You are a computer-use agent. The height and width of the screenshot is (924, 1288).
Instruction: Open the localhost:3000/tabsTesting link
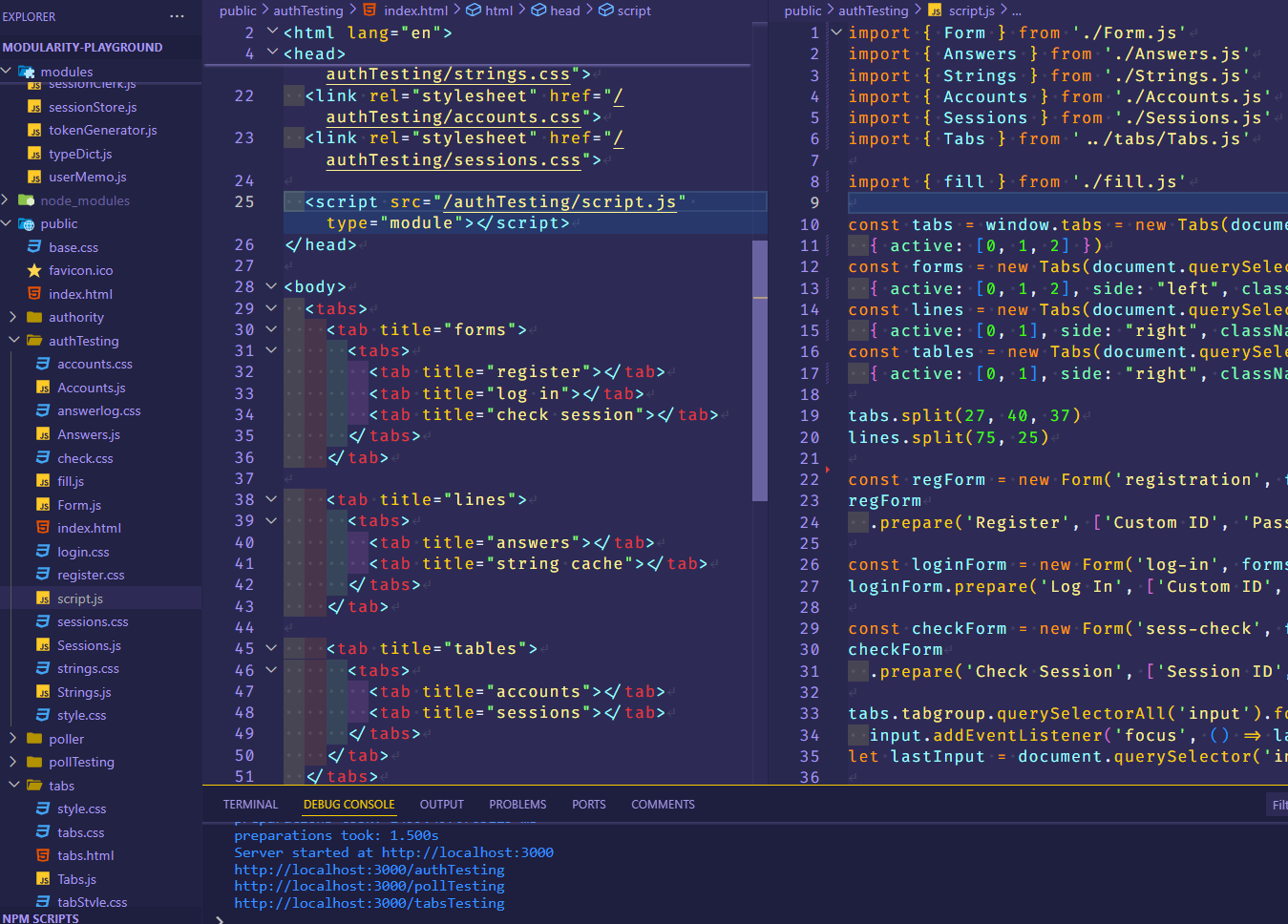370,903
